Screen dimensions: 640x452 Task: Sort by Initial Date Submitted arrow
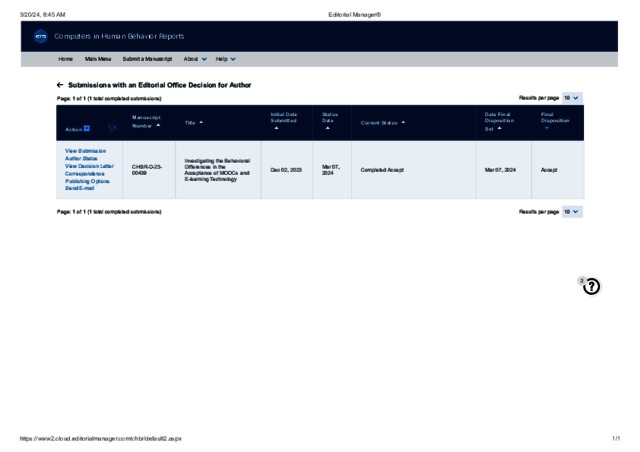[x=276, y=129]
